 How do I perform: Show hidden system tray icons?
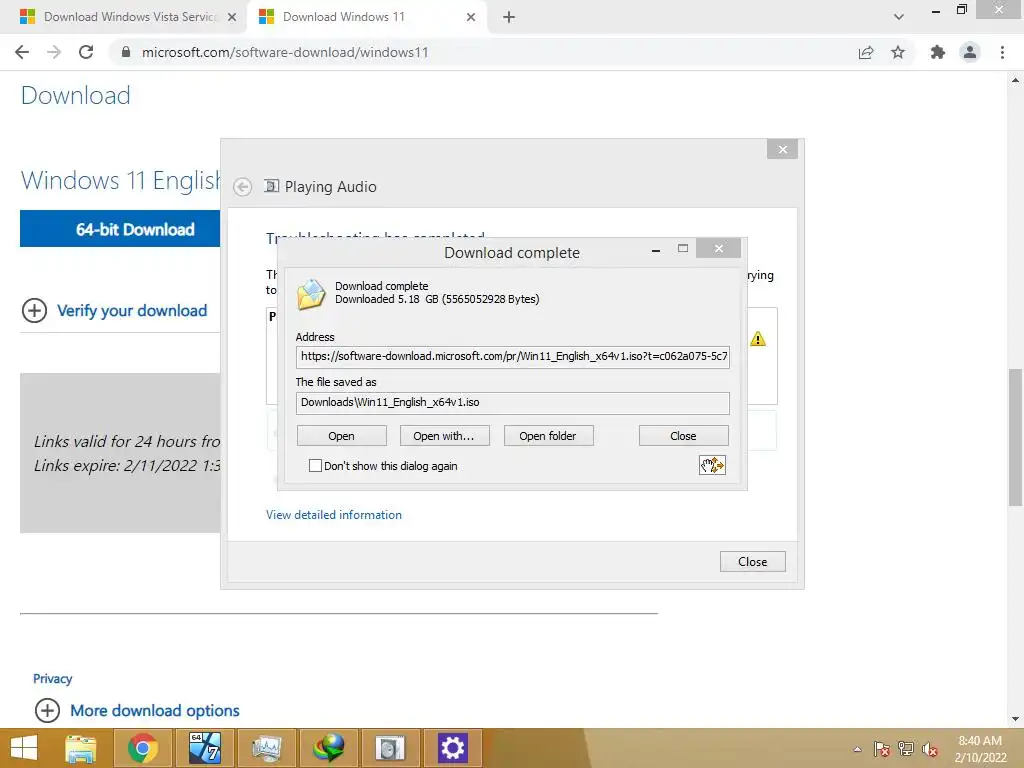[857, 749]
